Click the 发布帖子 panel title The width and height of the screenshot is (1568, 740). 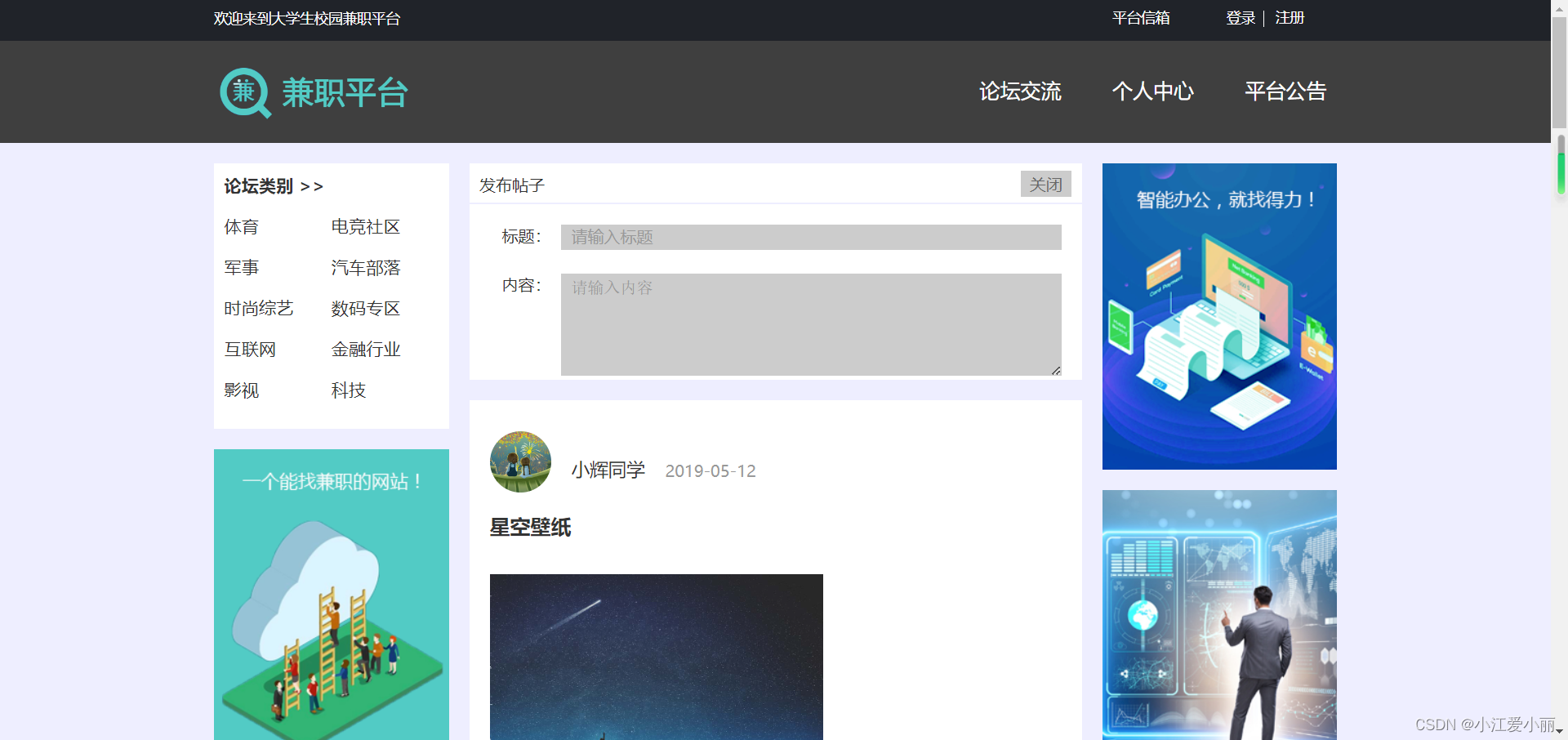coord(512,185)
